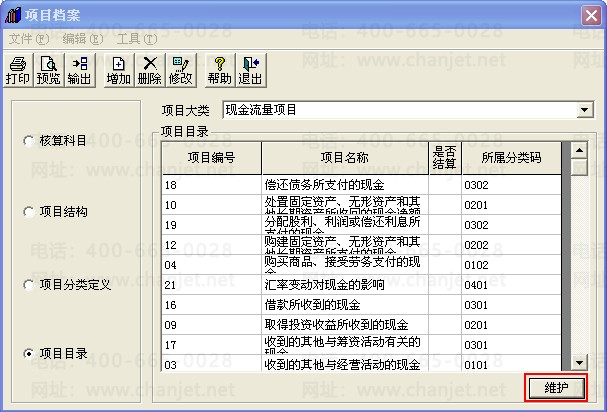Screen dimensions: 607x412
Task: Expand the 项目大类 dropdown arrow
Action: point(585,110)
